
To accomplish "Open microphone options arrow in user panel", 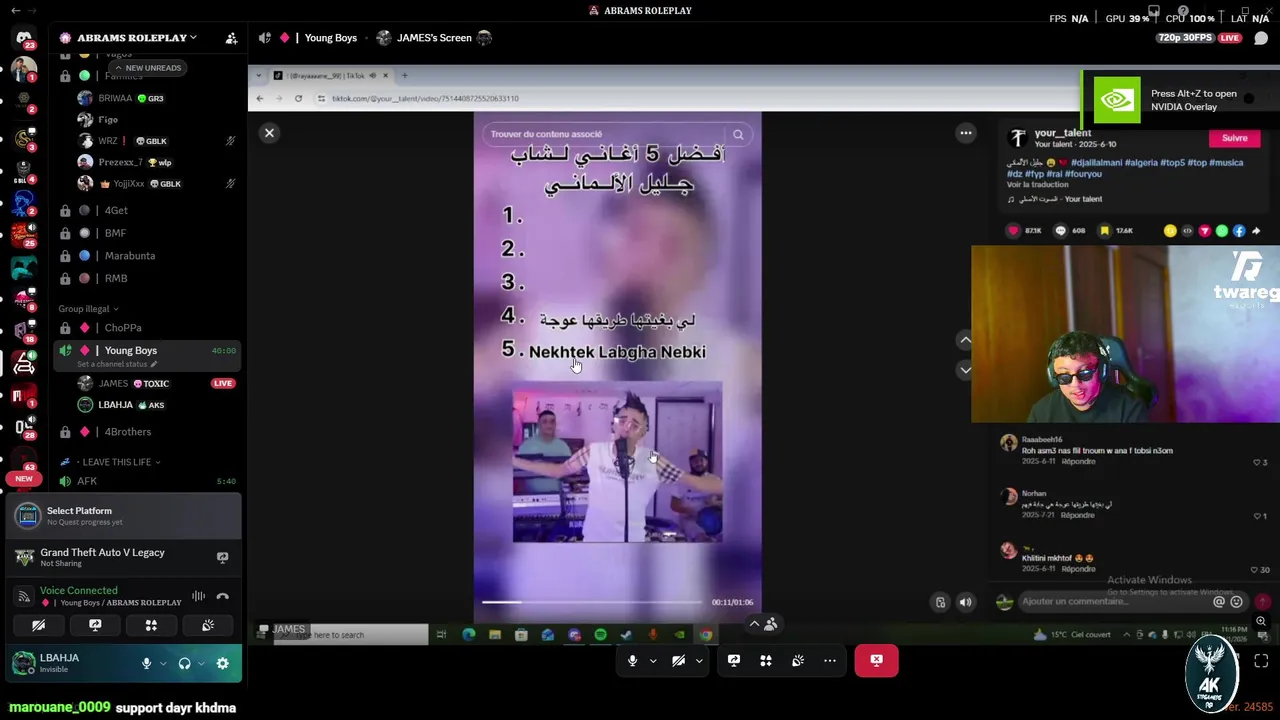I will [x=162, y=663].
